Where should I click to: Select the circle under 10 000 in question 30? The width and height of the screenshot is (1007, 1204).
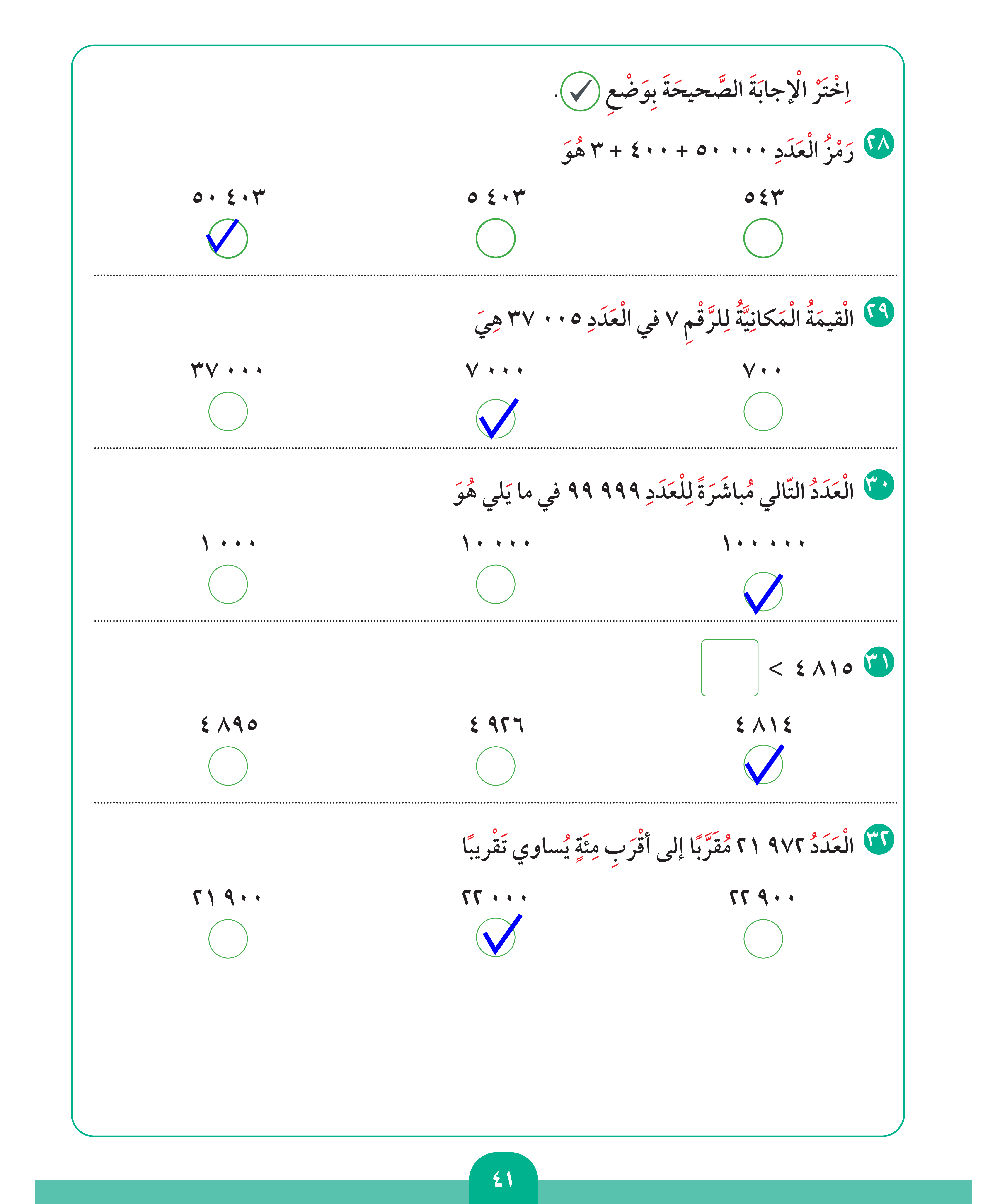tap(496, 584)
